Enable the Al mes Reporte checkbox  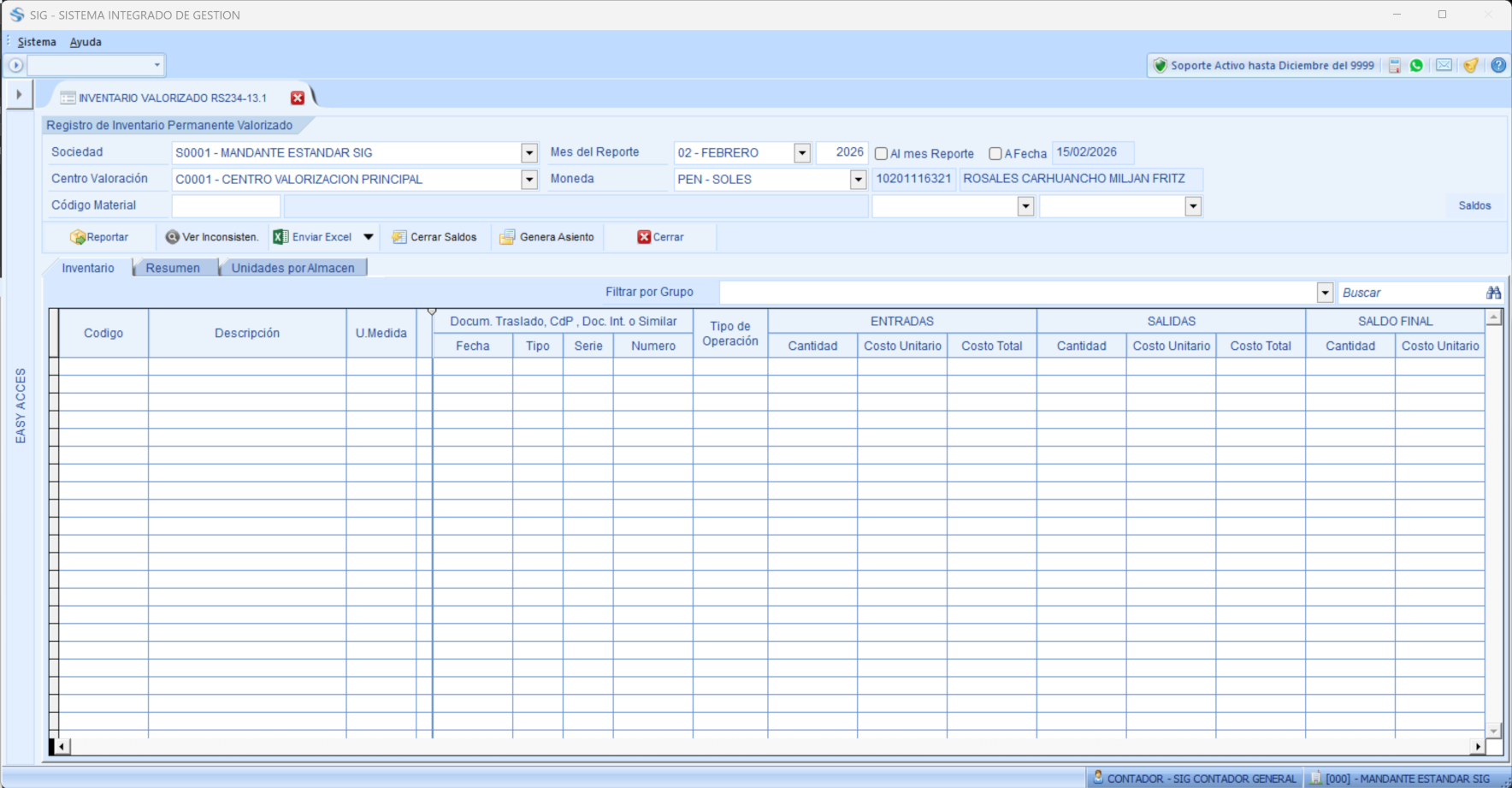click(x=881, y=154)
